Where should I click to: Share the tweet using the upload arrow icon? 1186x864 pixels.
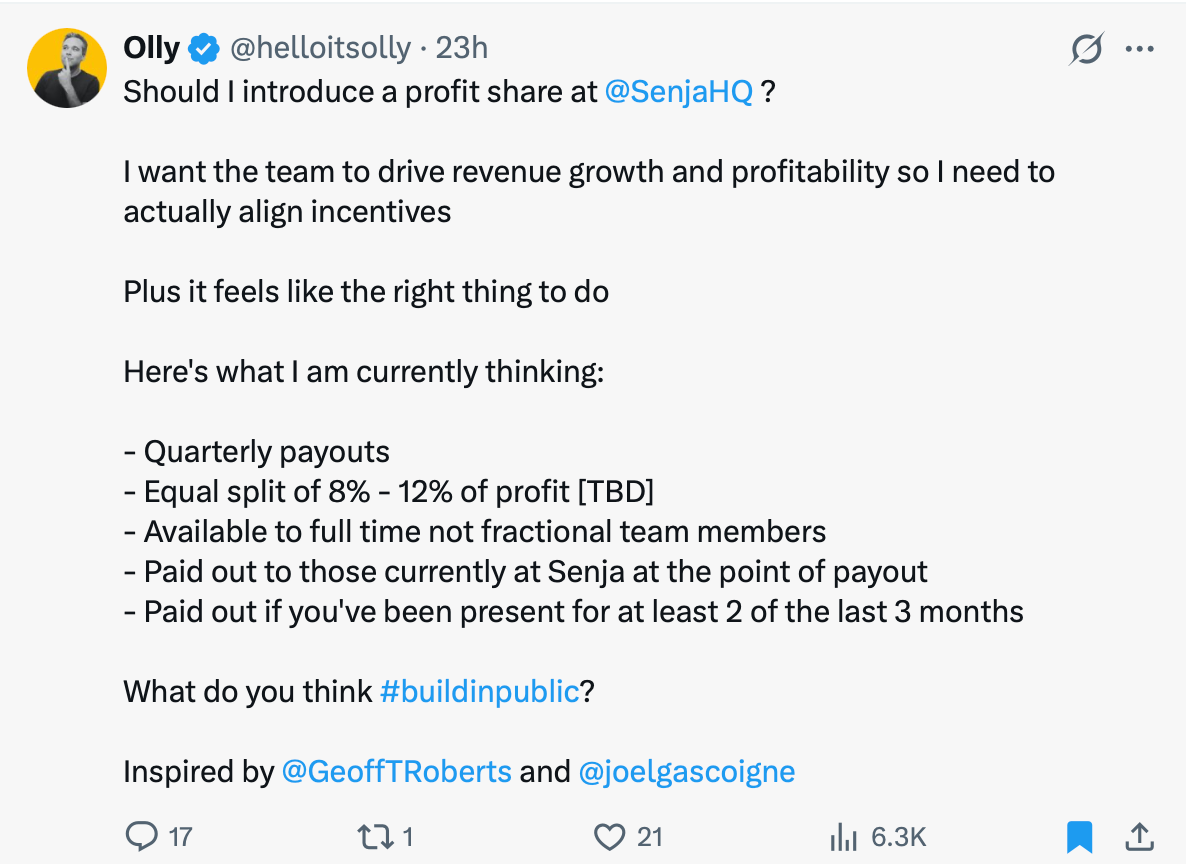(1137, 836)
